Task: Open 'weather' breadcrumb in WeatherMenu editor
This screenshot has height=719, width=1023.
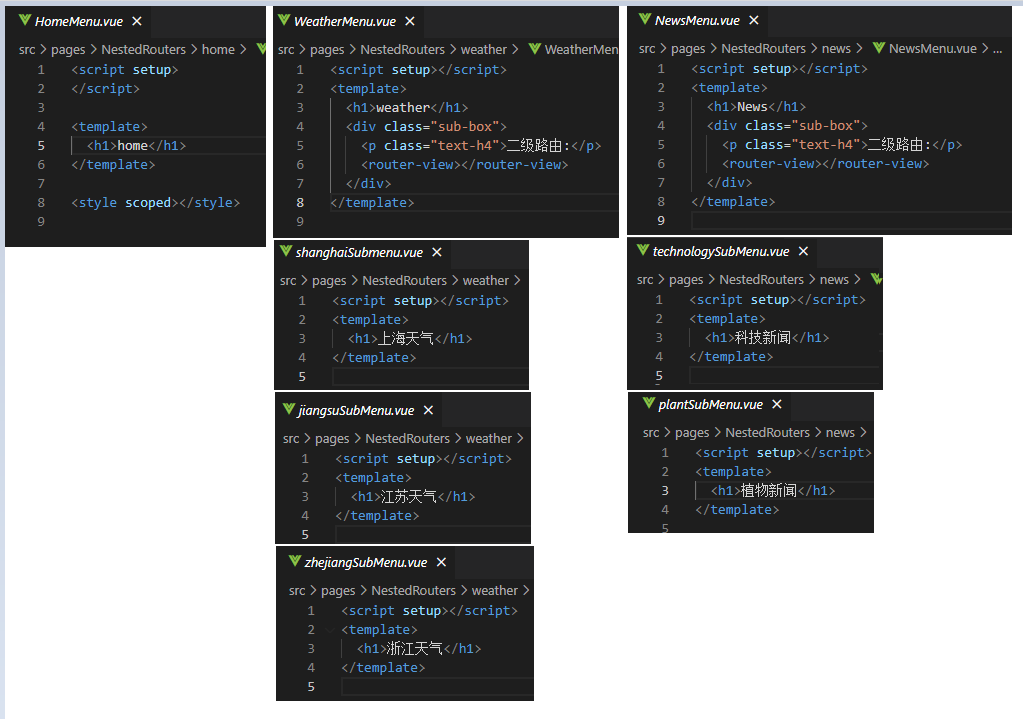Action: coord(483,50)
